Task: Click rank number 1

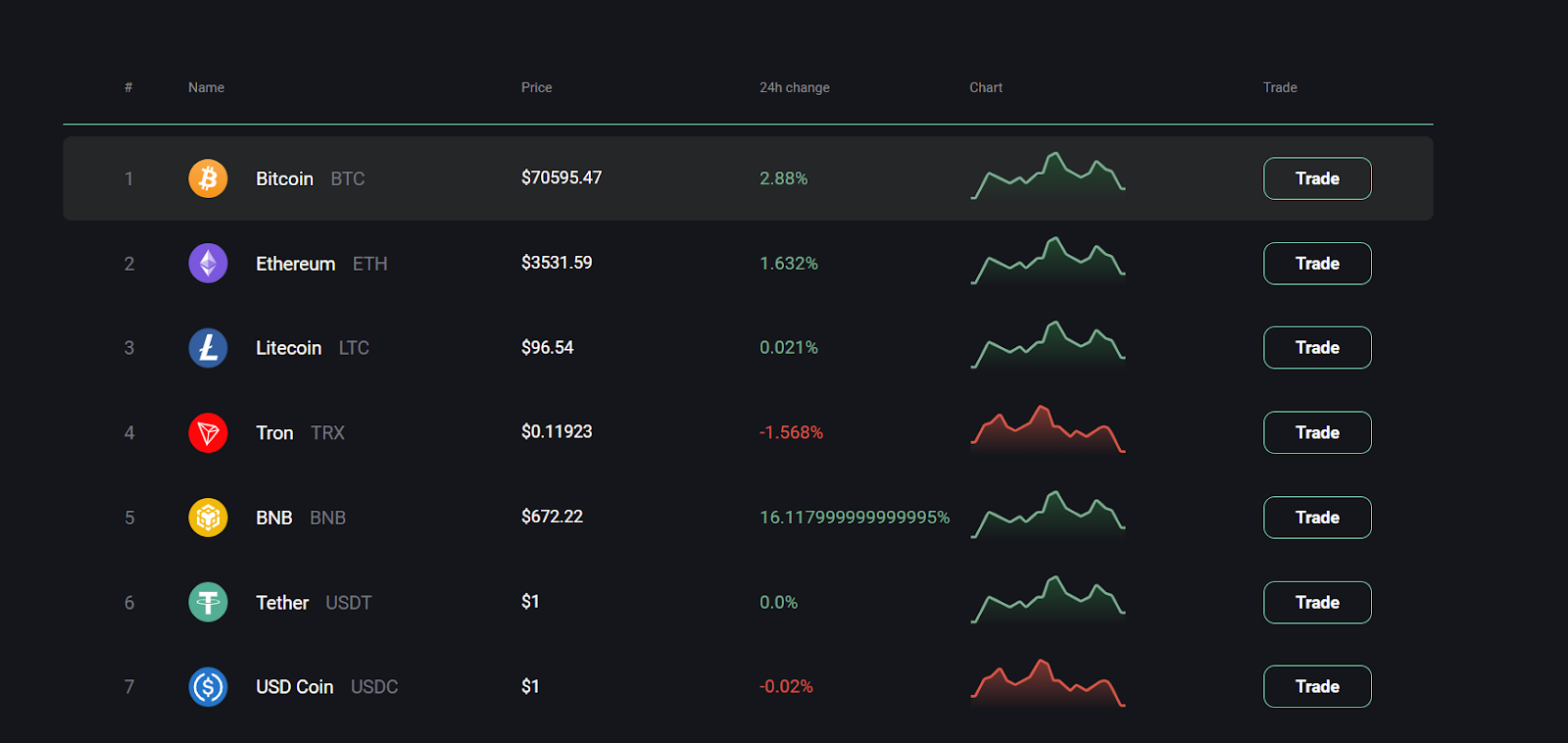Action: coord(128,178)
